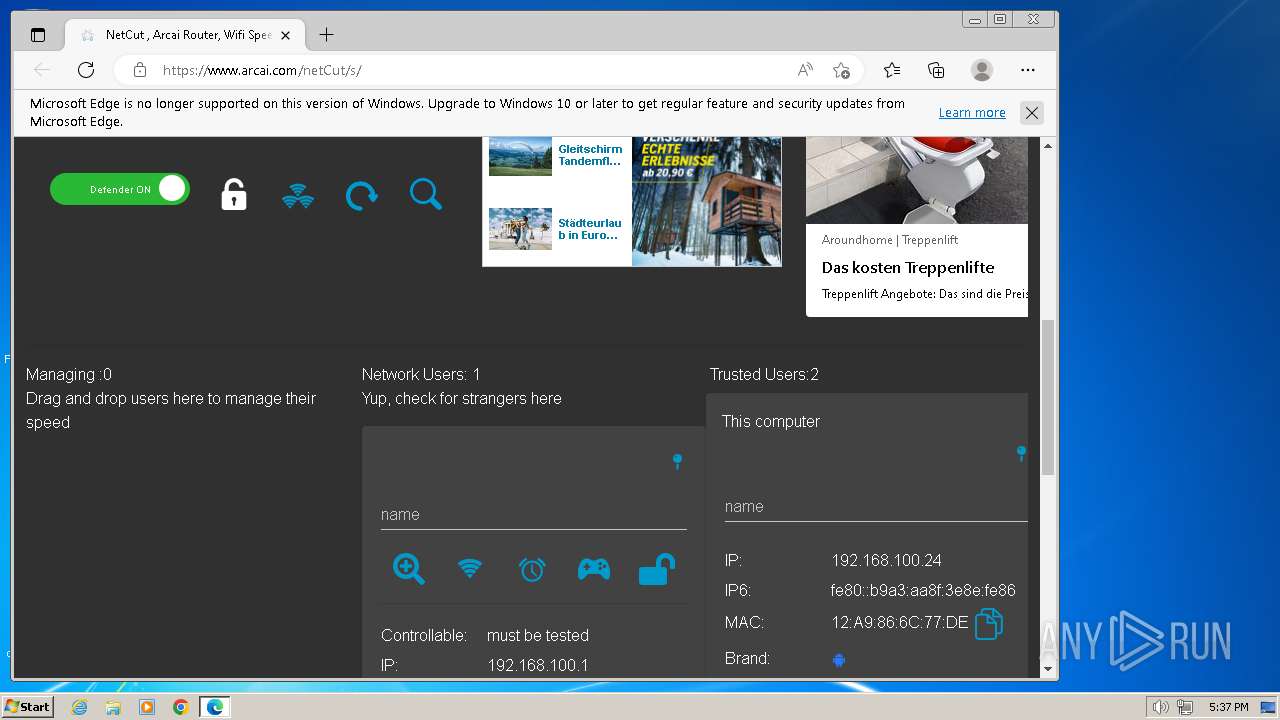This screenshot has width=1280, height=720.
Task: Open the volume tray icon
Action: 1161,707
